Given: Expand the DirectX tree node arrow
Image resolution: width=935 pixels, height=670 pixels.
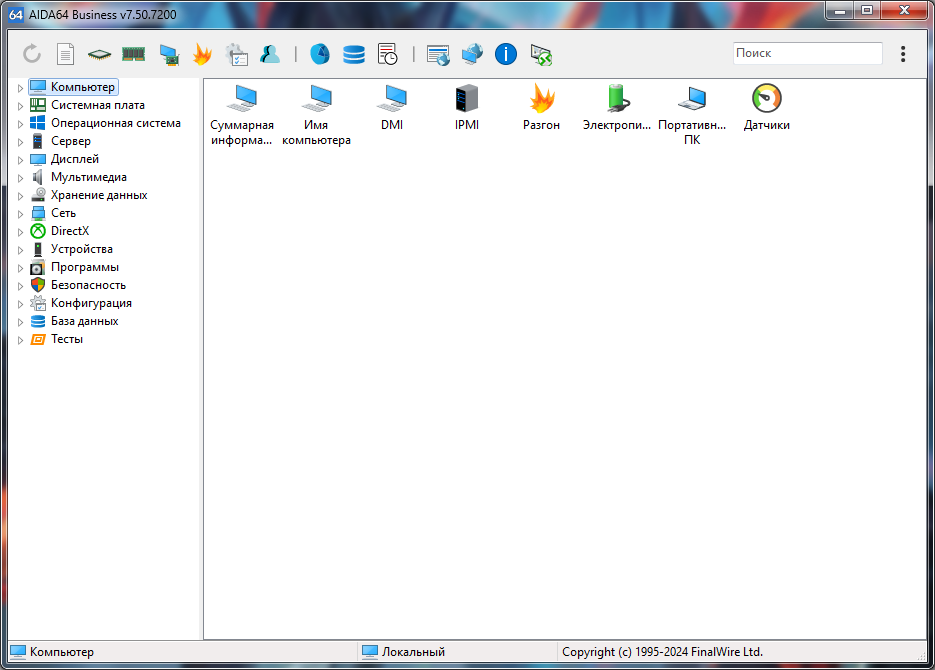Looking at the screenshot, I should click(x=20, y=231).
